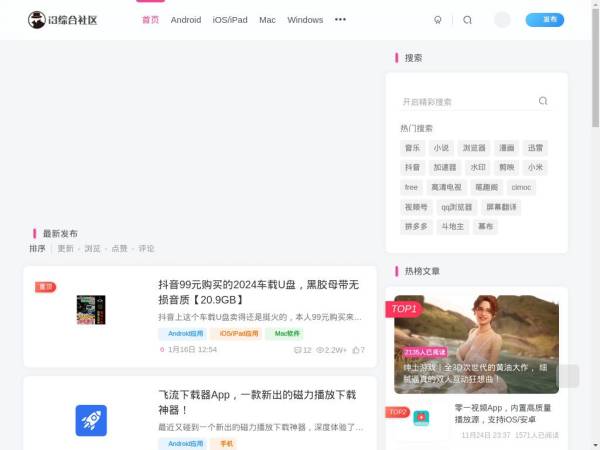Switch to the Android nav tab
Viewport: 600px width, 450px height.
click(x=186, y=20)
